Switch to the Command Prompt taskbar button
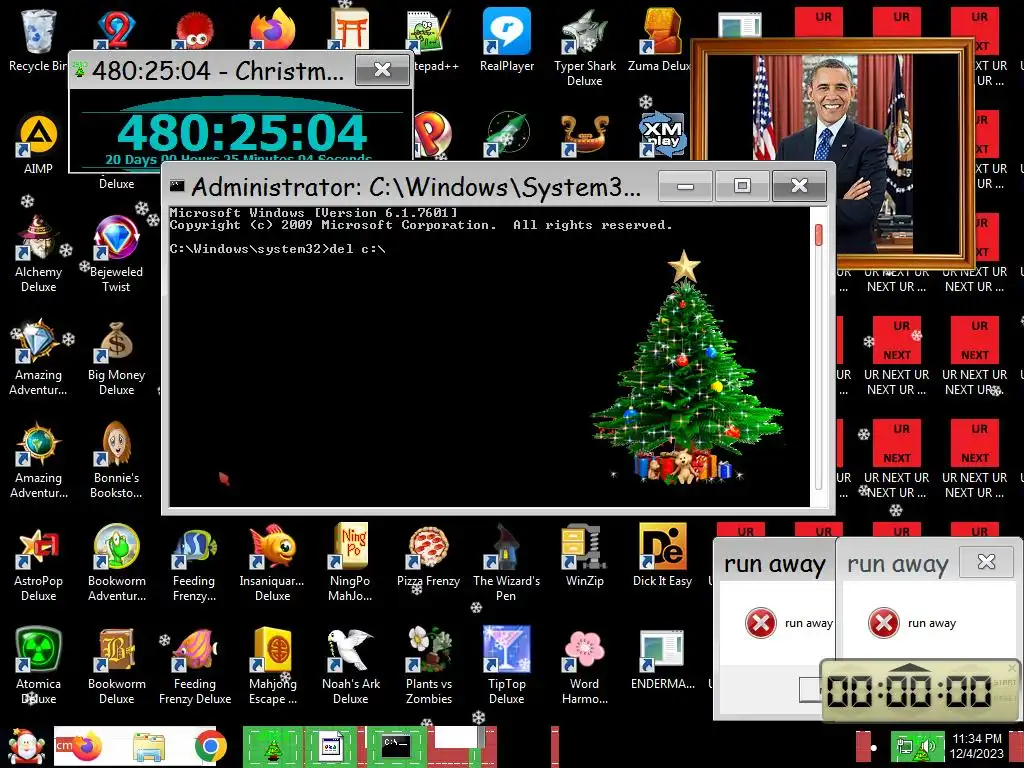Viewport: 1024px width, 768px height. point(396,746)
